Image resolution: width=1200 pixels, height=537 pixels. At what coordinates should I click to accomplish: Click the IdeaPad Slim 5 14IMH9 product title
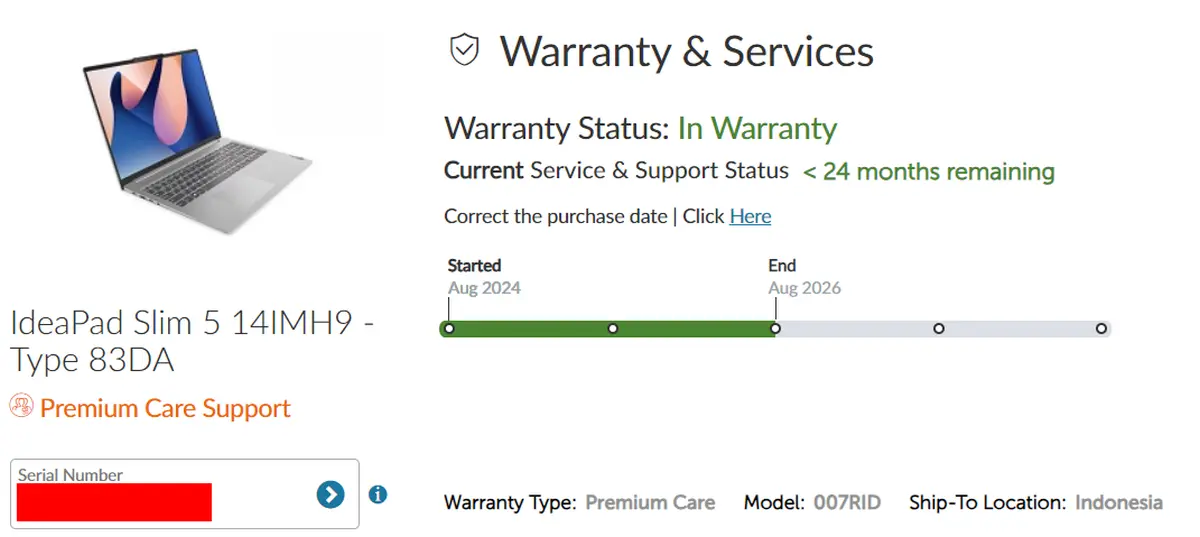click(190, 341)
